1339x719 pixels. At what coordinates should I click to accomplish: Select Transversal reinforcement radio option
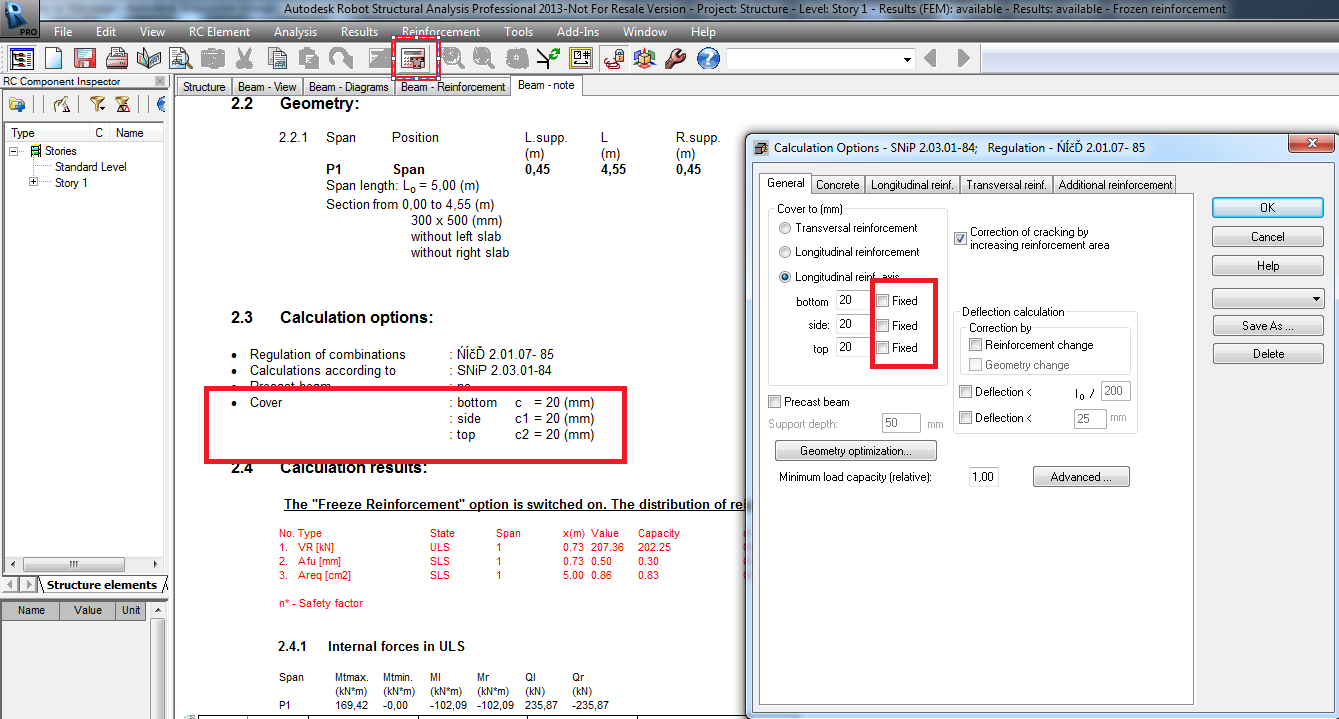tap(785, 228)
